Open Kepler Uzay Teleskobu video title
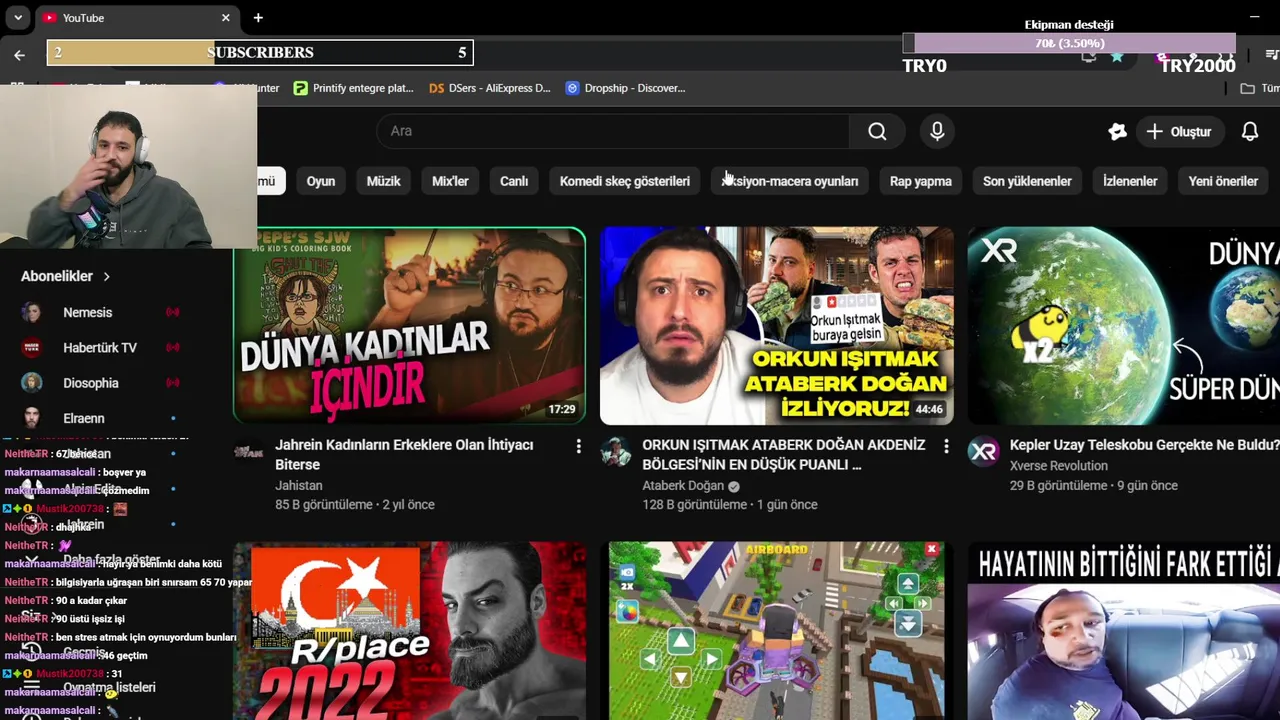Screen dimensions: 1280x720 pos(1144,445)
